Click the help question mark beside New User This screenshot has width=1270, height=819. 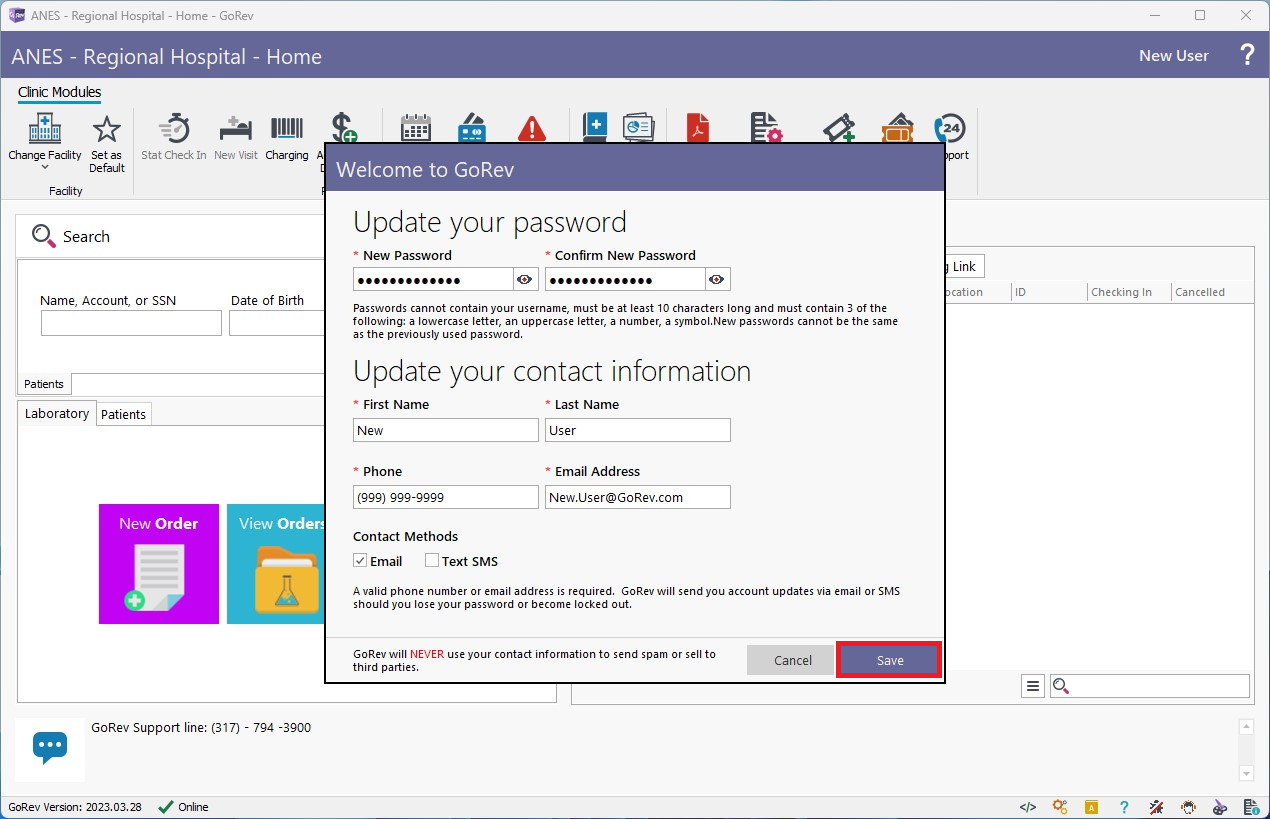[1247, 55]
